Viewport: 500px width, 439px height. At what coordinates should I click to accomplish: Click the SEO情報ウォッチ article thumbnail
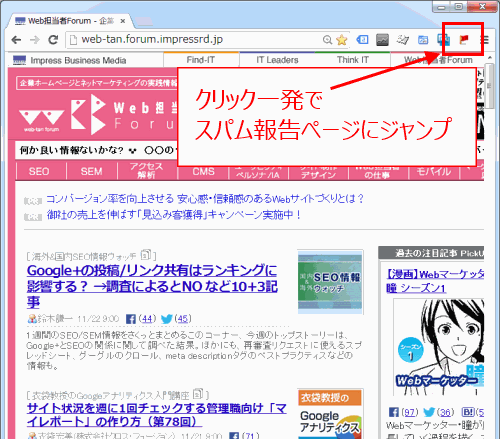click(x=330, y=283)
